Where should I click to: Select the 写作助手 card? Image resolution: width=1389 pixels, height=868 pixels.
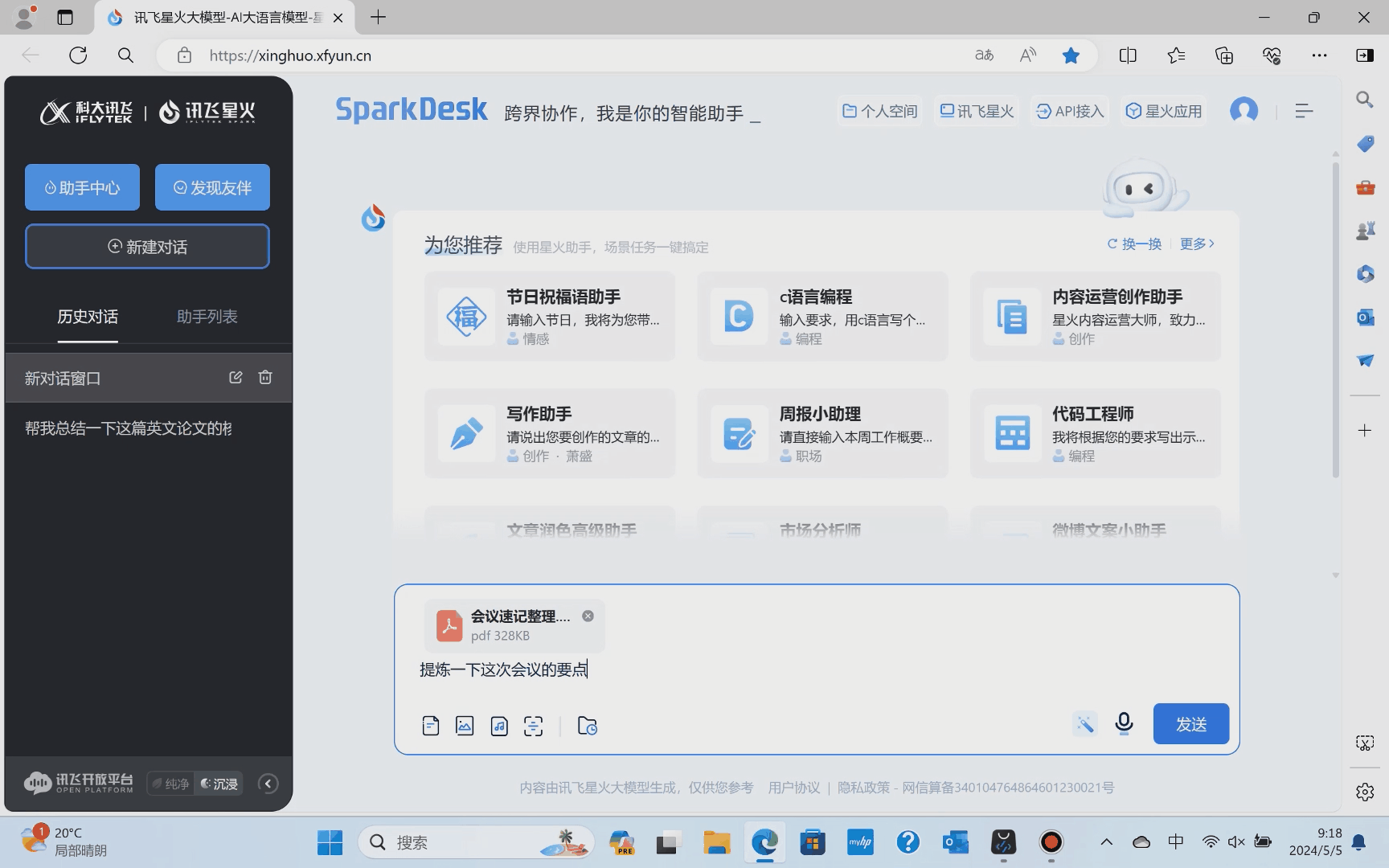(550, 434)
